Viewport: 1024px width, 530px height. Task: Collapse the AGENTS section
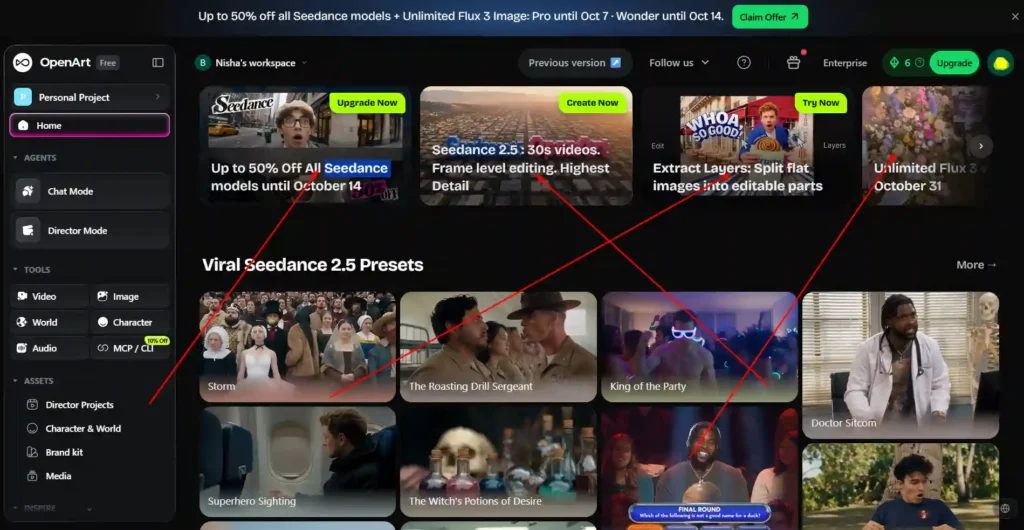pyautogui.click(x=35, y=158)
